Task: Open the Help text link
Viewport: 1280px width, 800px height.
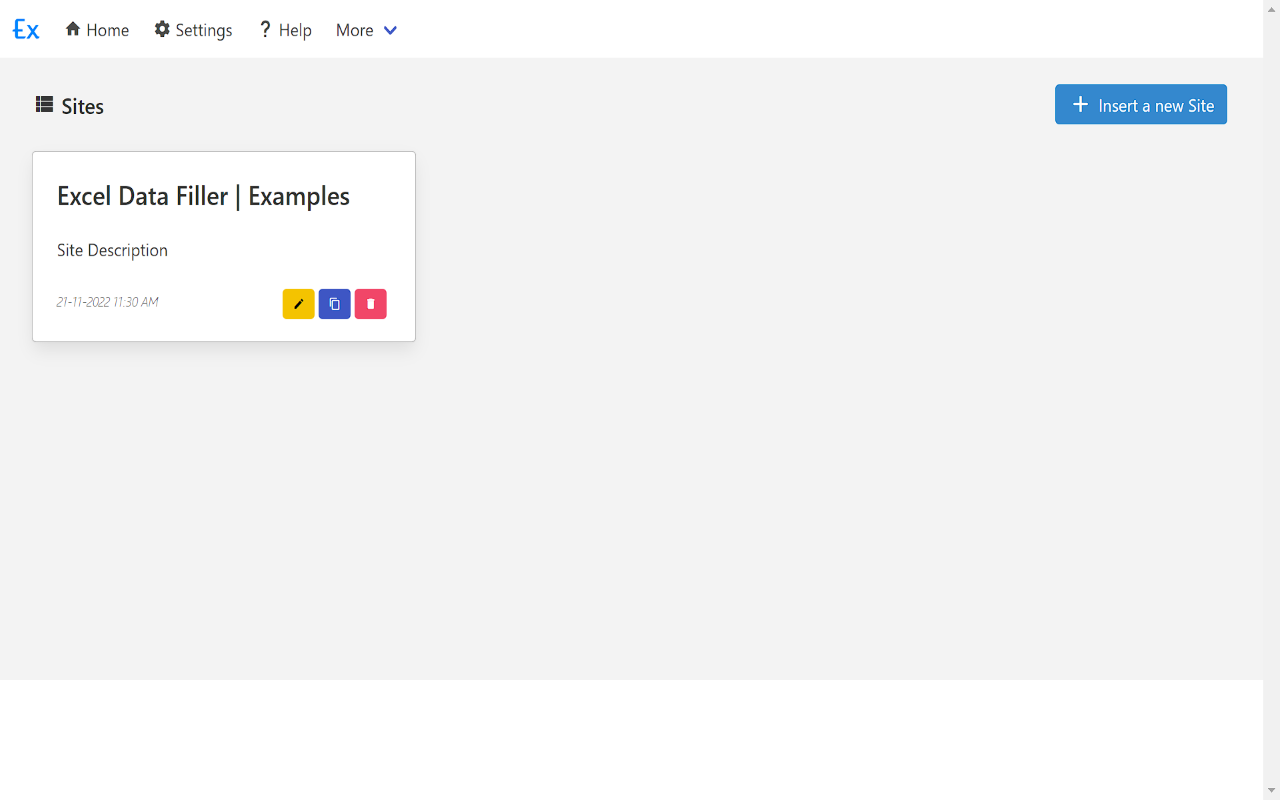Action: pos(295,30)
